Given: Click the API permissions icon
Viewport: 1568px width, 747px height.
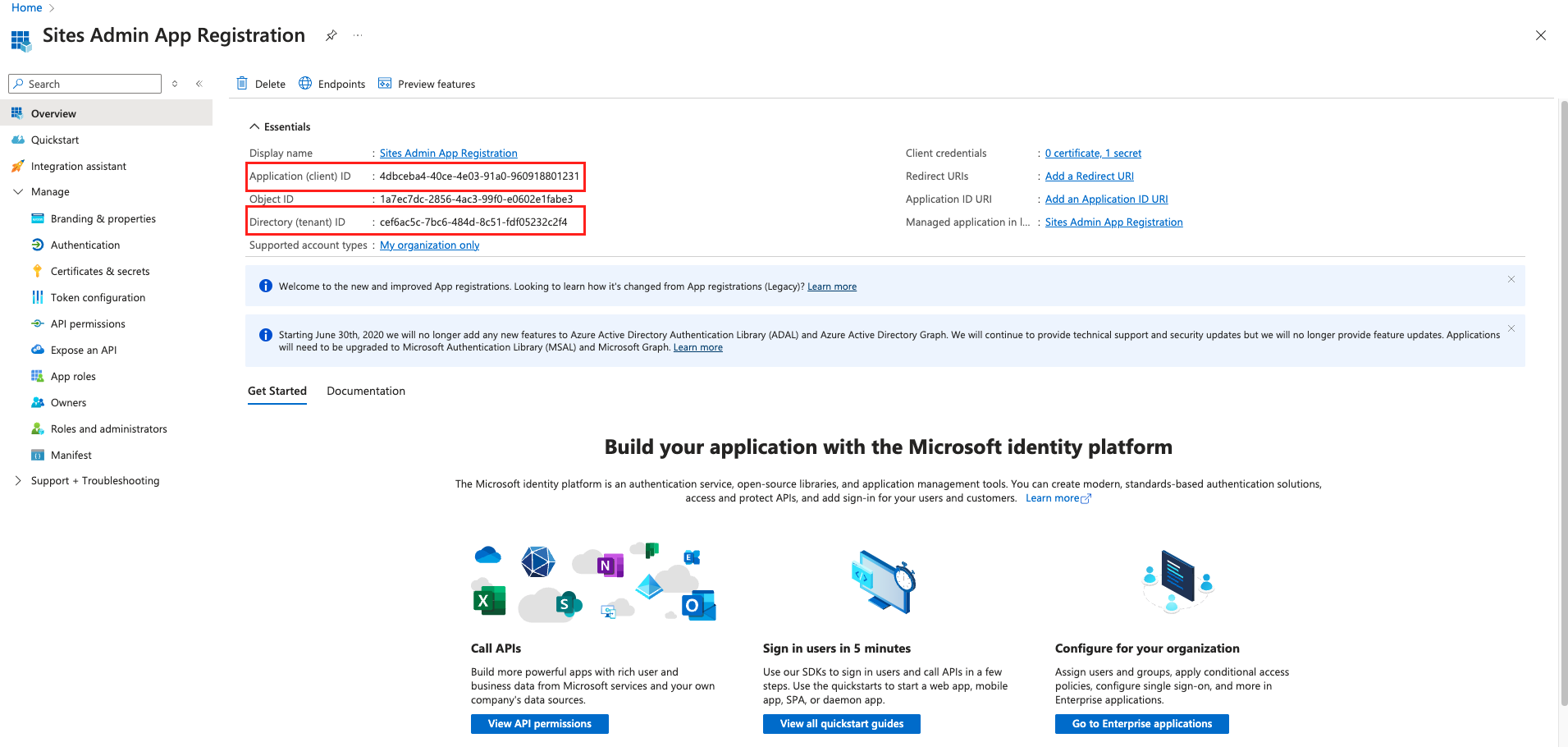Looking at the screenshot, I should tap(37, 323).
